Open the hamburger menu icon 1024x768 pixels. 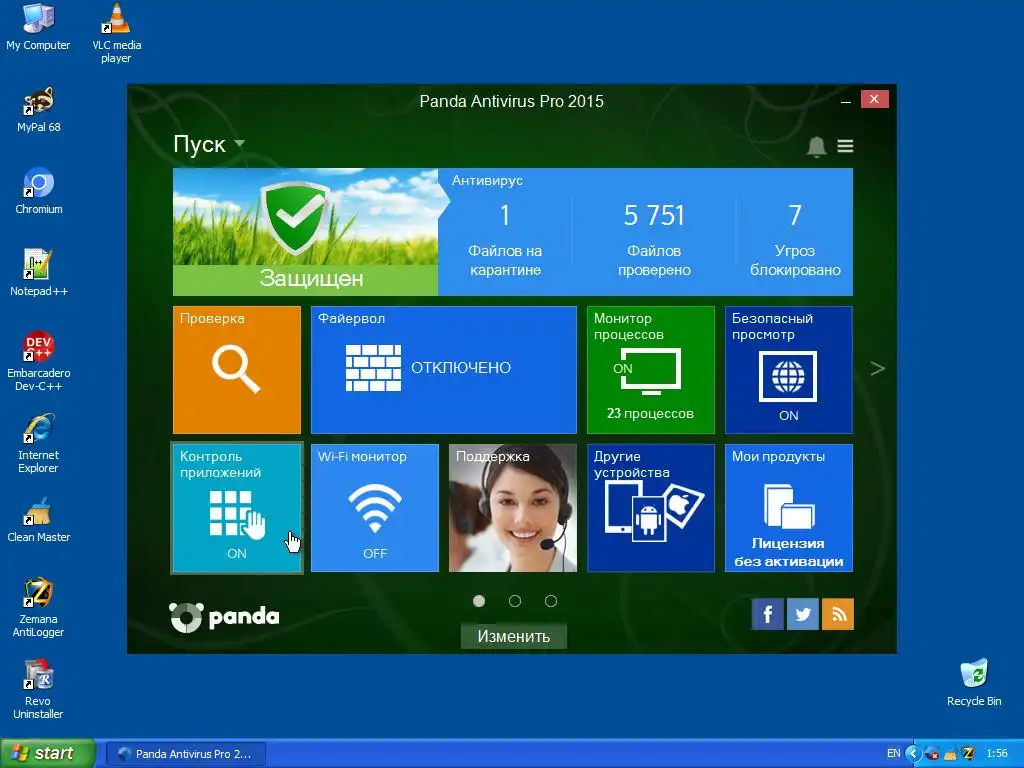pos(845,146)
